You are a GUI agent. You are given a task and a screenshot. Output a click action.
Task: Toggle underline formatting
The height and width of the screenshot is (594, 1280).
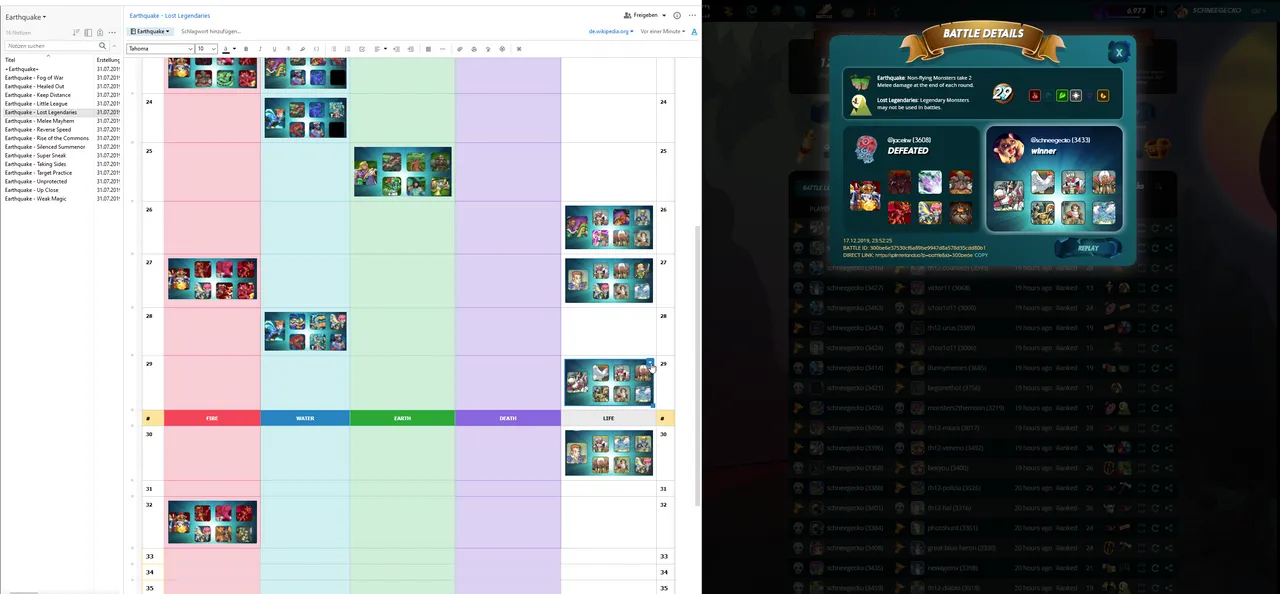click(x=274, y=49)
